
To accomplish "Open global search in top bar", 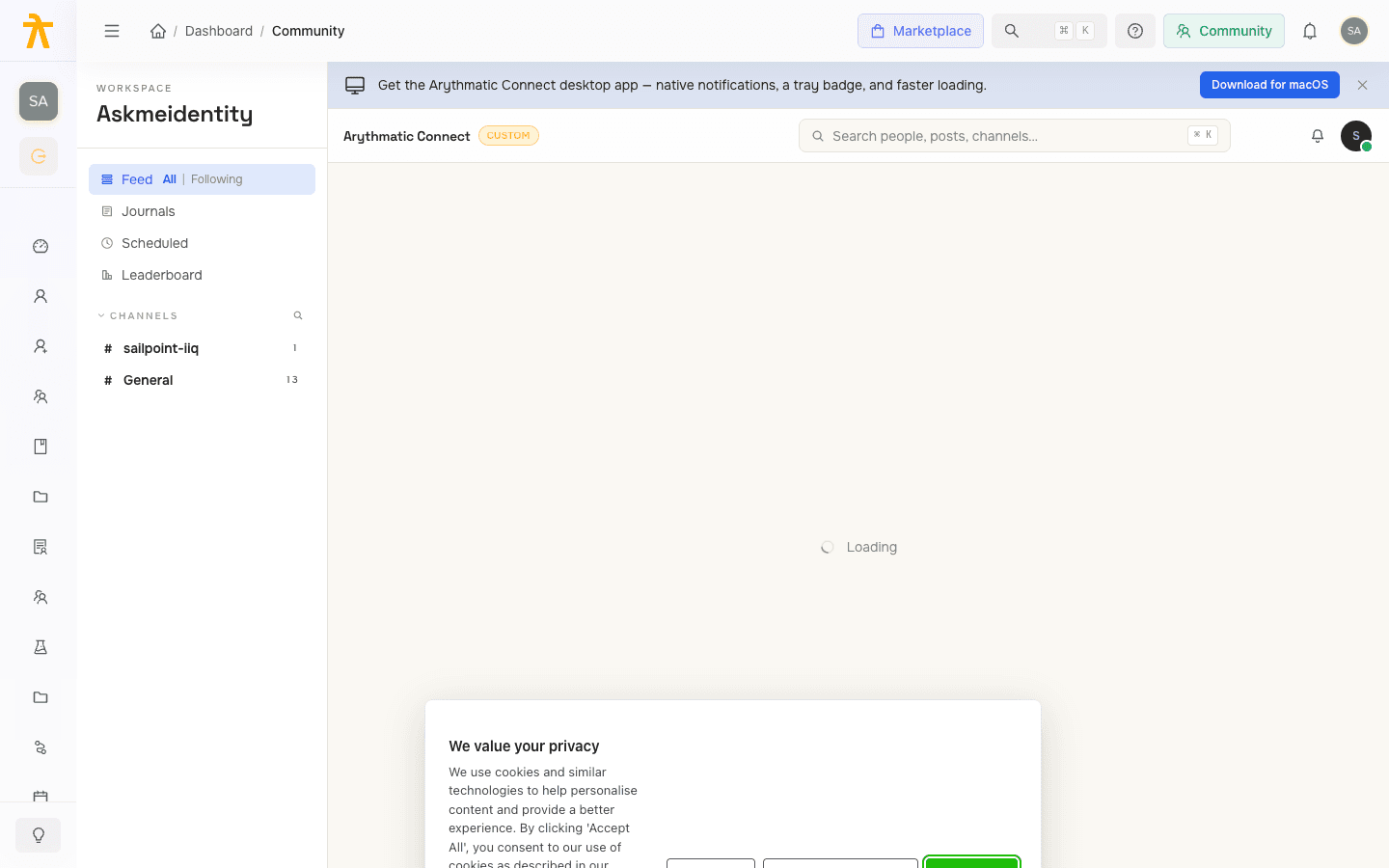I will 1049,31.
